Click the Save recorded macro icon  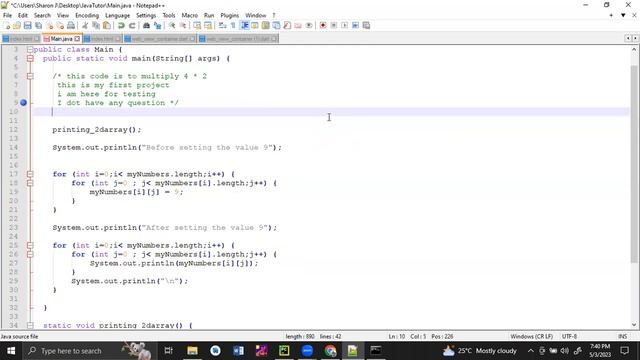366,25
